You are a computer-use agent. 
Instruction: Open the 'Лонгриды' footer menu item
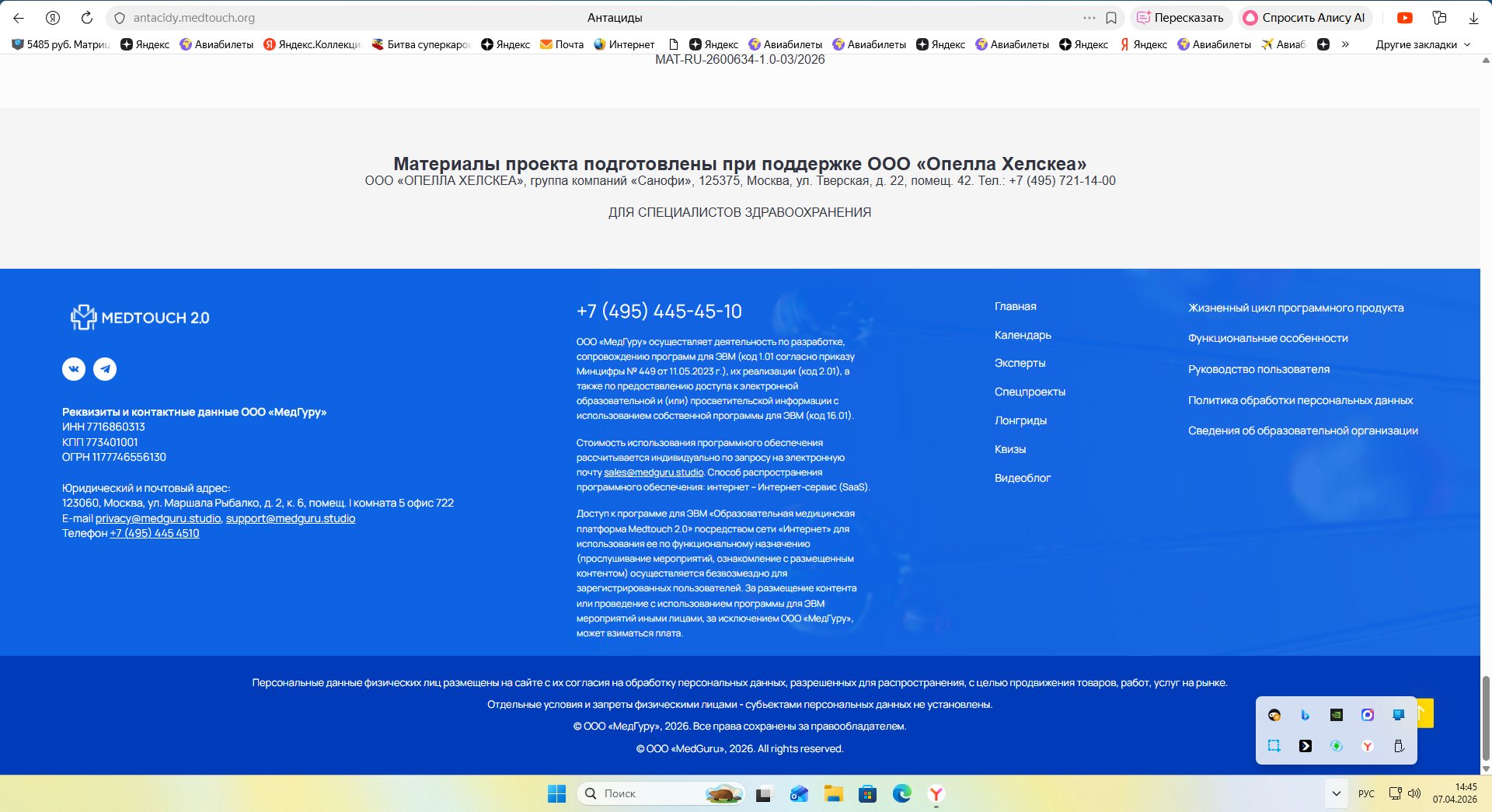(1021, 420)
